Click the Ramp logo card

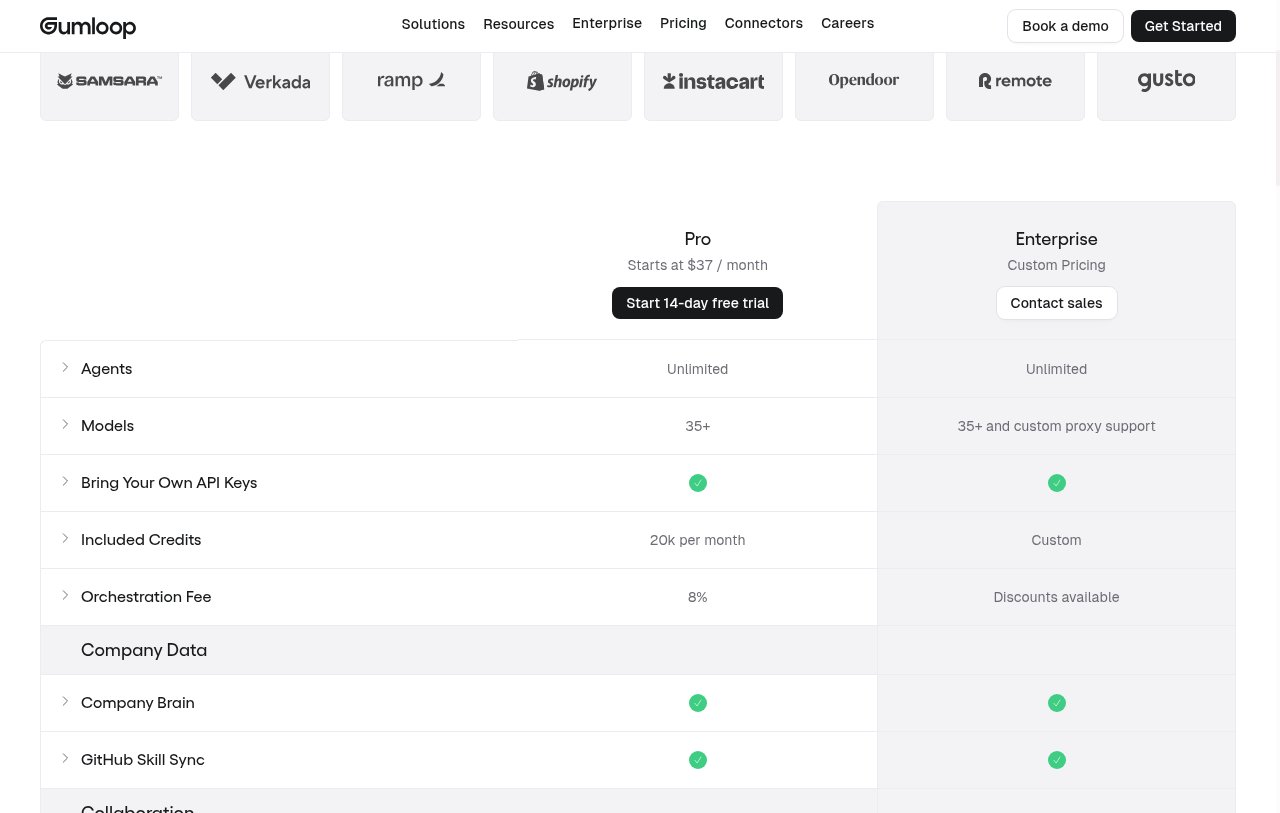point(411,85)
